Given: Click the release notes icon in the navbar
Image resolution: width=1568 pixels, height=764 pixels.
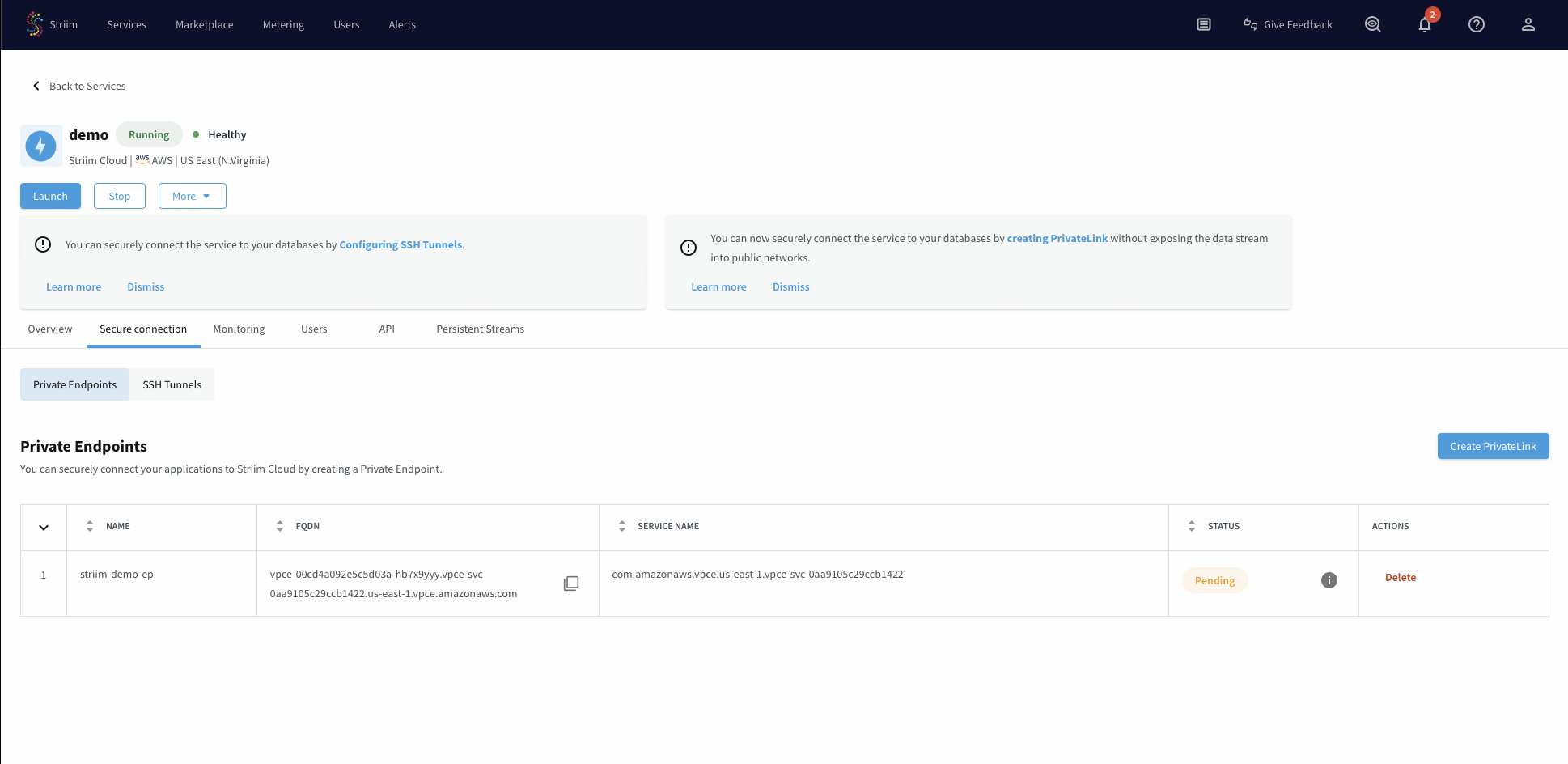Looking at the screenshot, I should pyautogui.click(x=1204, y=24).
